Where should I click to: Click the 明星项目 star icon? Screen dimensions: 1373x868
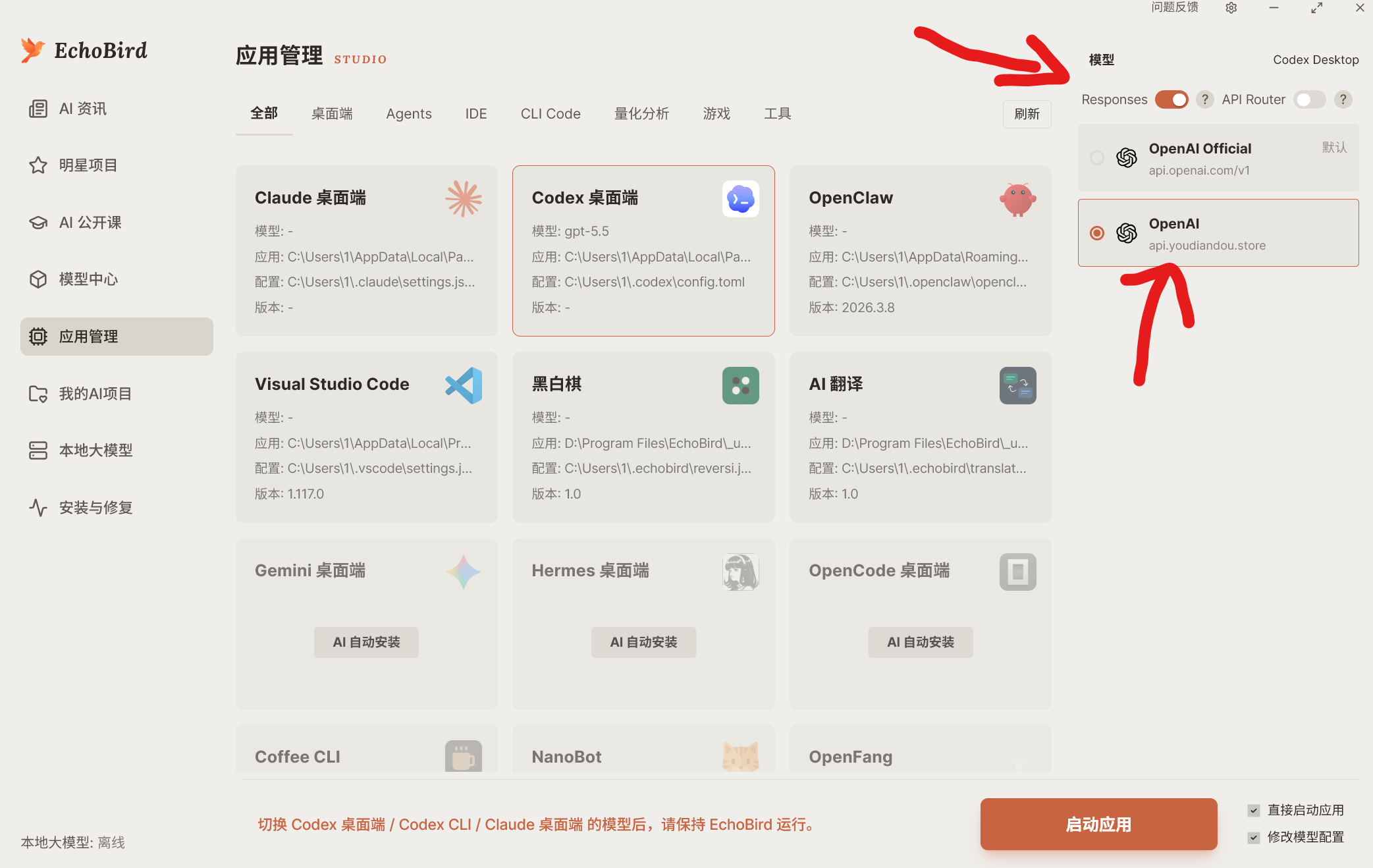[x=38, y=165]
